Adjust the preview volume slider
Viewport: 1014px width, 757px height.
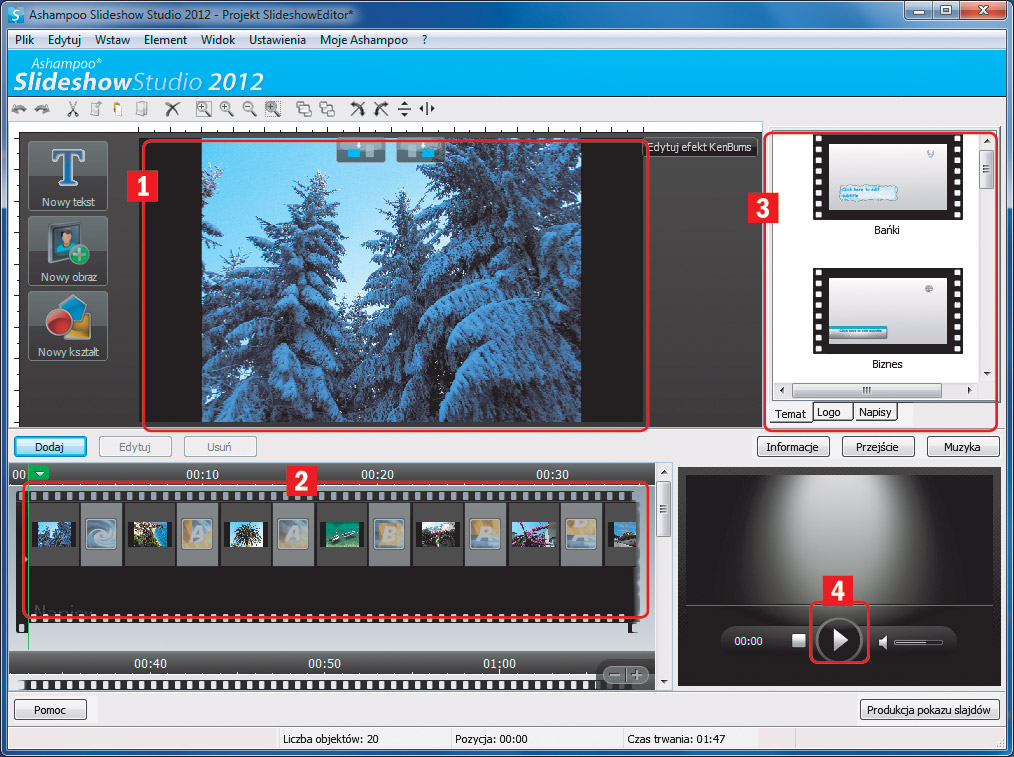point(918,641)
